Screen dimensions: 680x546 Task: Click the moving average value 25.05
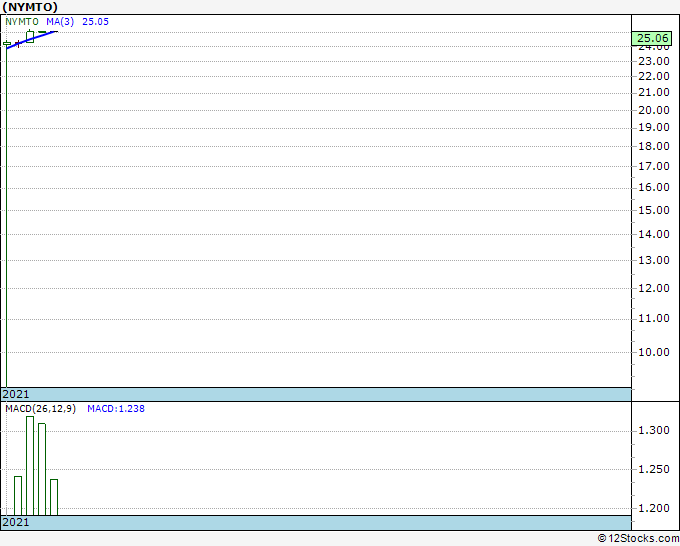pos(95,22)
